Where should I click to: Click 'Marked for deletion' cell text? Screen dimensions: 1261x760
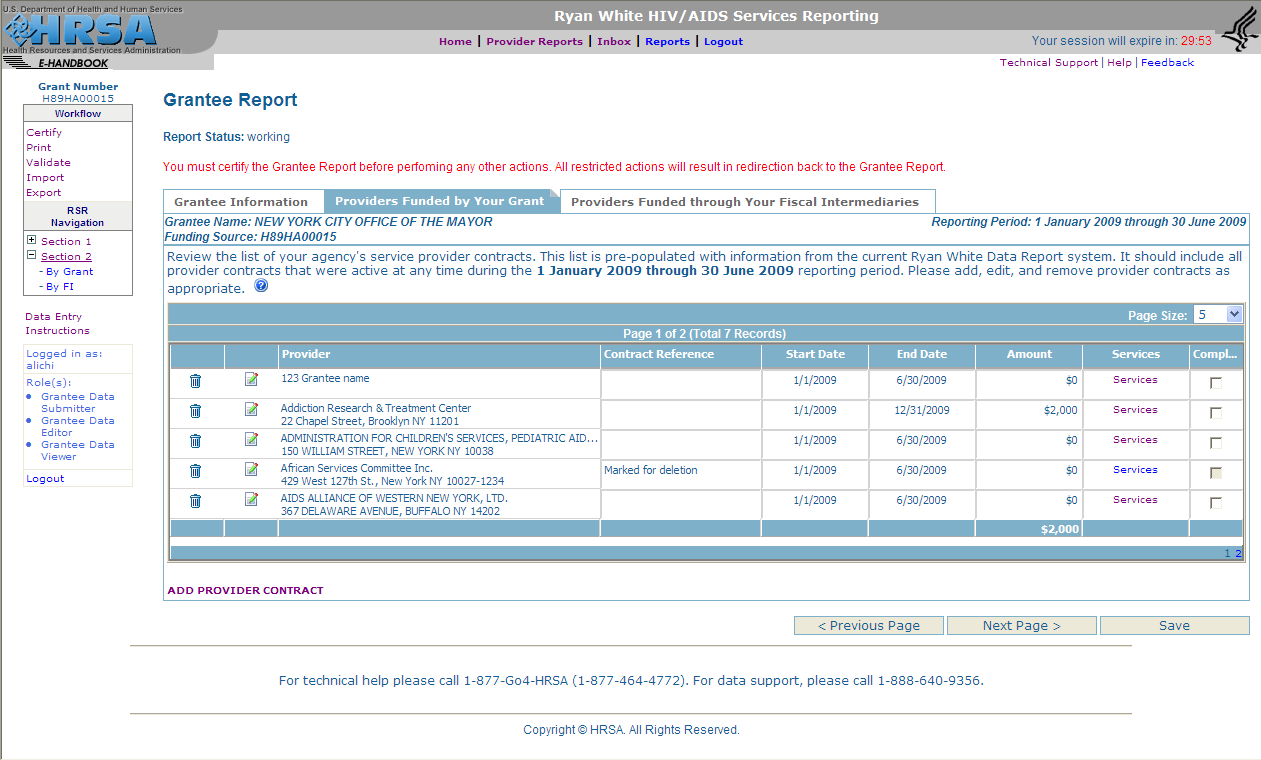click(651, 470)
